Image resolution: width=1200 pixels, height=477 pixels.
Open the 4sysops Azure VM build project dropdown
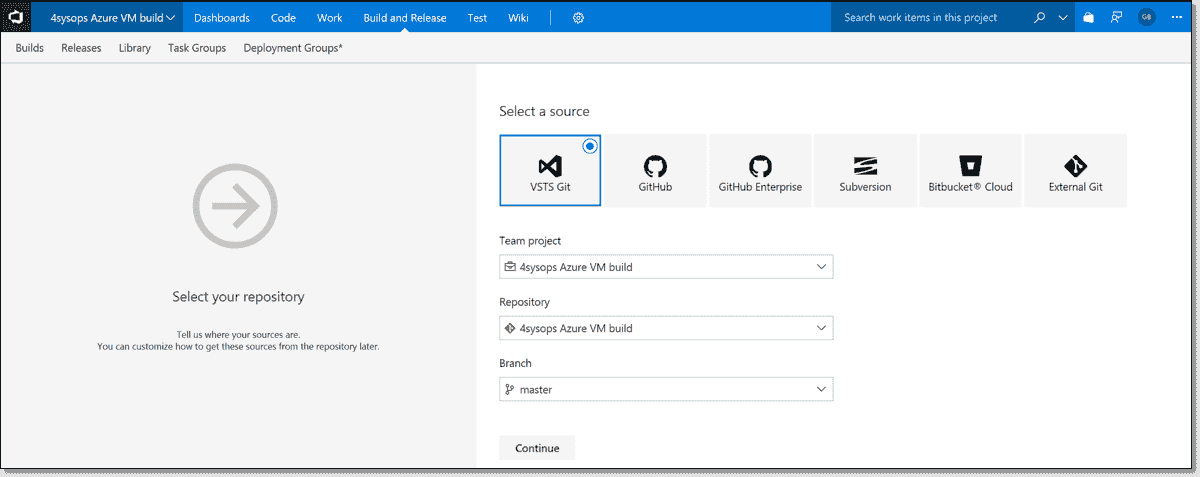(113, 17)
